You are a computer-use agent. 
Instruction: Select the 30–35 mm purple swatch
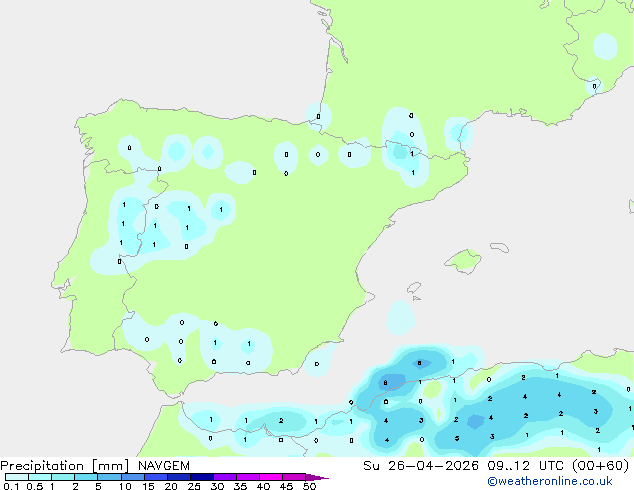pyautogui.click(x=224, y=477)
